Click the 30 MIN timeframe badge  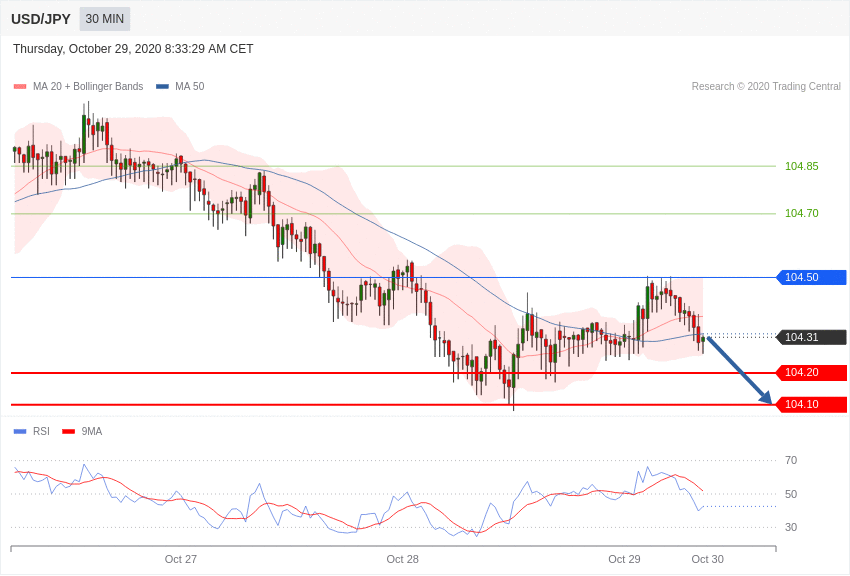105,19
